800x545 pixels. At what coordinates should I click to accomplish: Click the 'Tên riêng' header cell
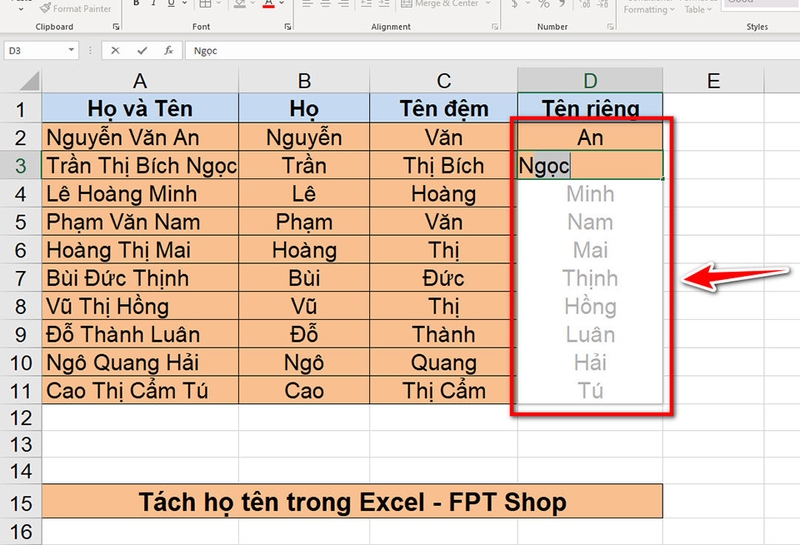(590, 109)
